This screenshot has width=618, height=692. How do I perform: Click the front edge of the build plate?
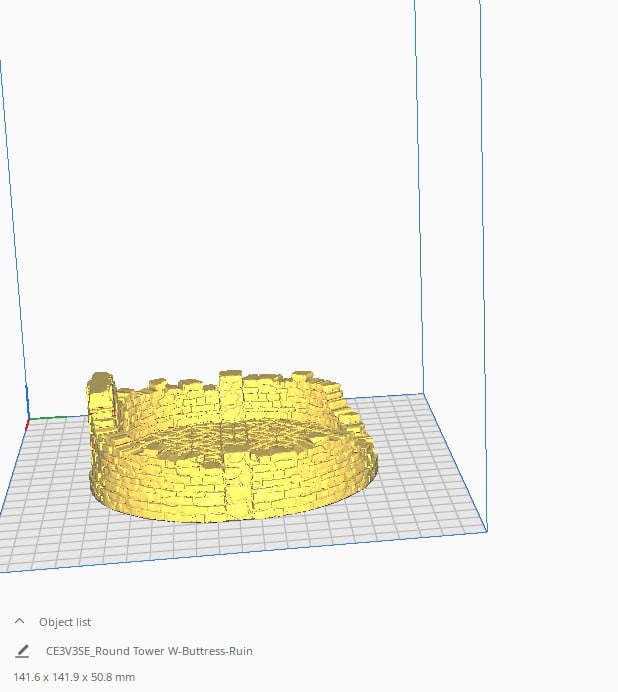point(243,552)
